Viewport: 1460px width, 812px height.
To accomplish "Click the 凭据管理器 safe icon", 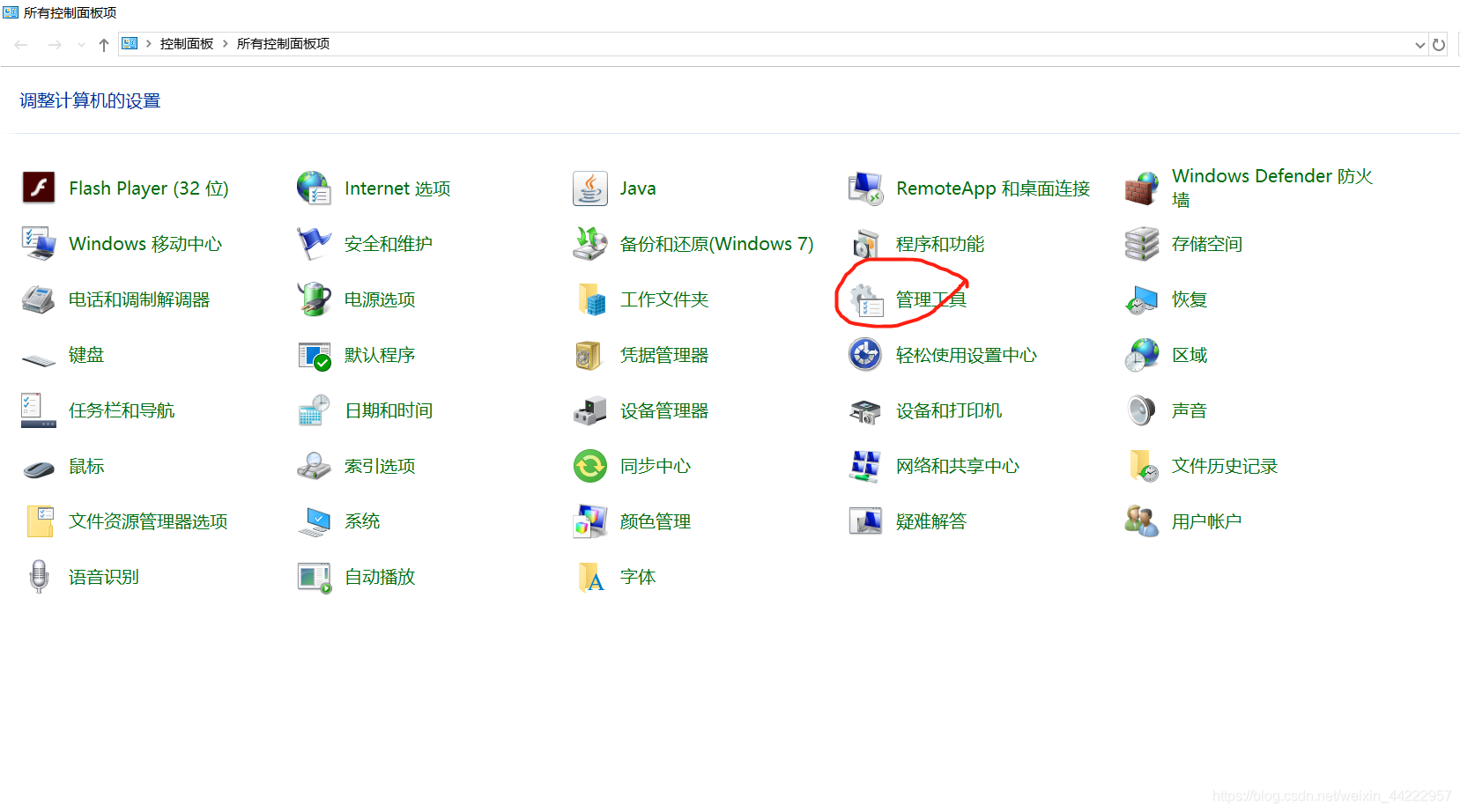I will click(x=589, y=355).
